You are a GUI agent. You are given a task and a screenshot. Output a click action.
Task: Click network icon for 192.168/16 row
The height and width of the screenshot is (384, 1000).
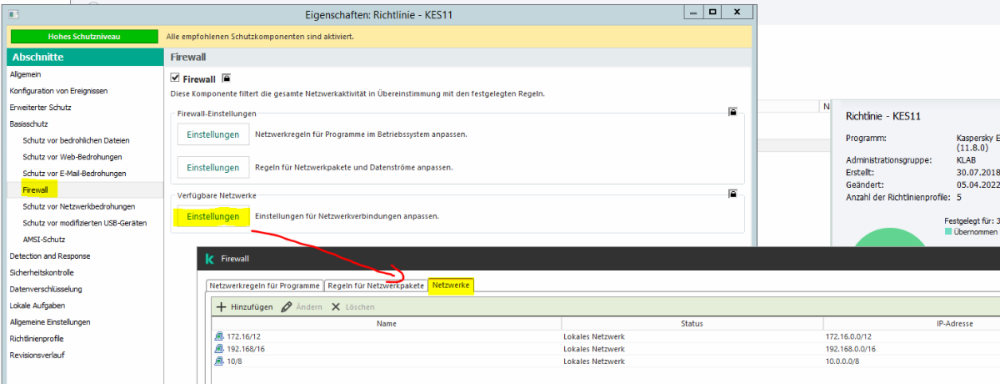219,349
